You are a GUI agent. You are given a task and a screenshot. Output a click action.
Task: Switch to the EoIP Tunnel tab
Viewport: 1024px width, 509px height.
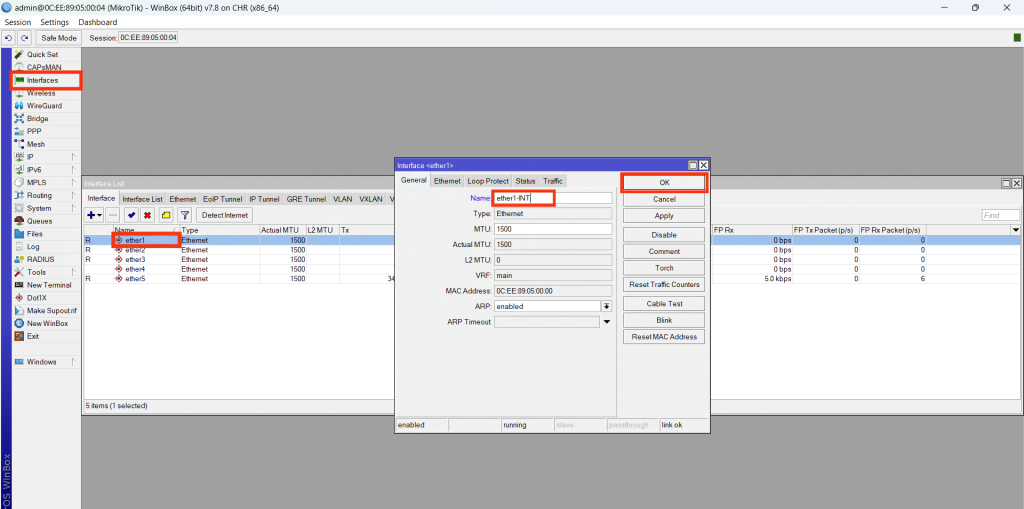[222, 199]
